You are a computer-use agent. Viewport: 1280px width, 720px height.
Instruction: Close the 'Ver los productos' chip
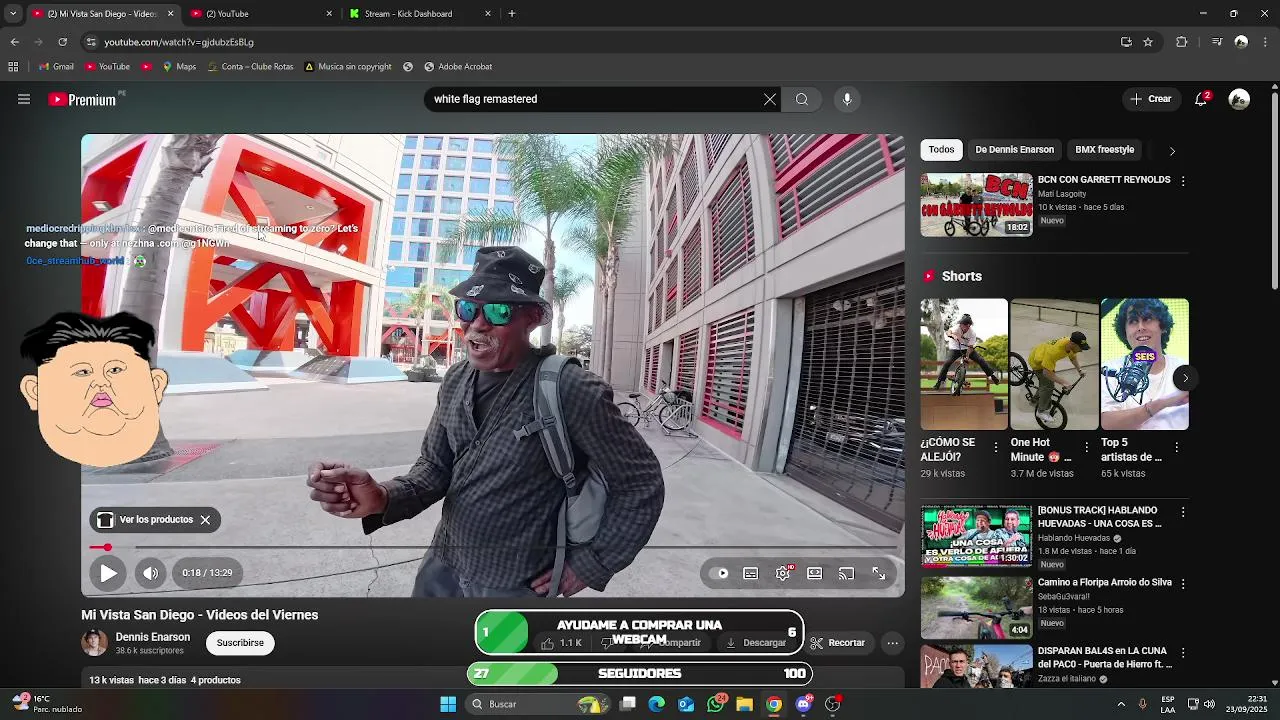[x=205, y=520]
